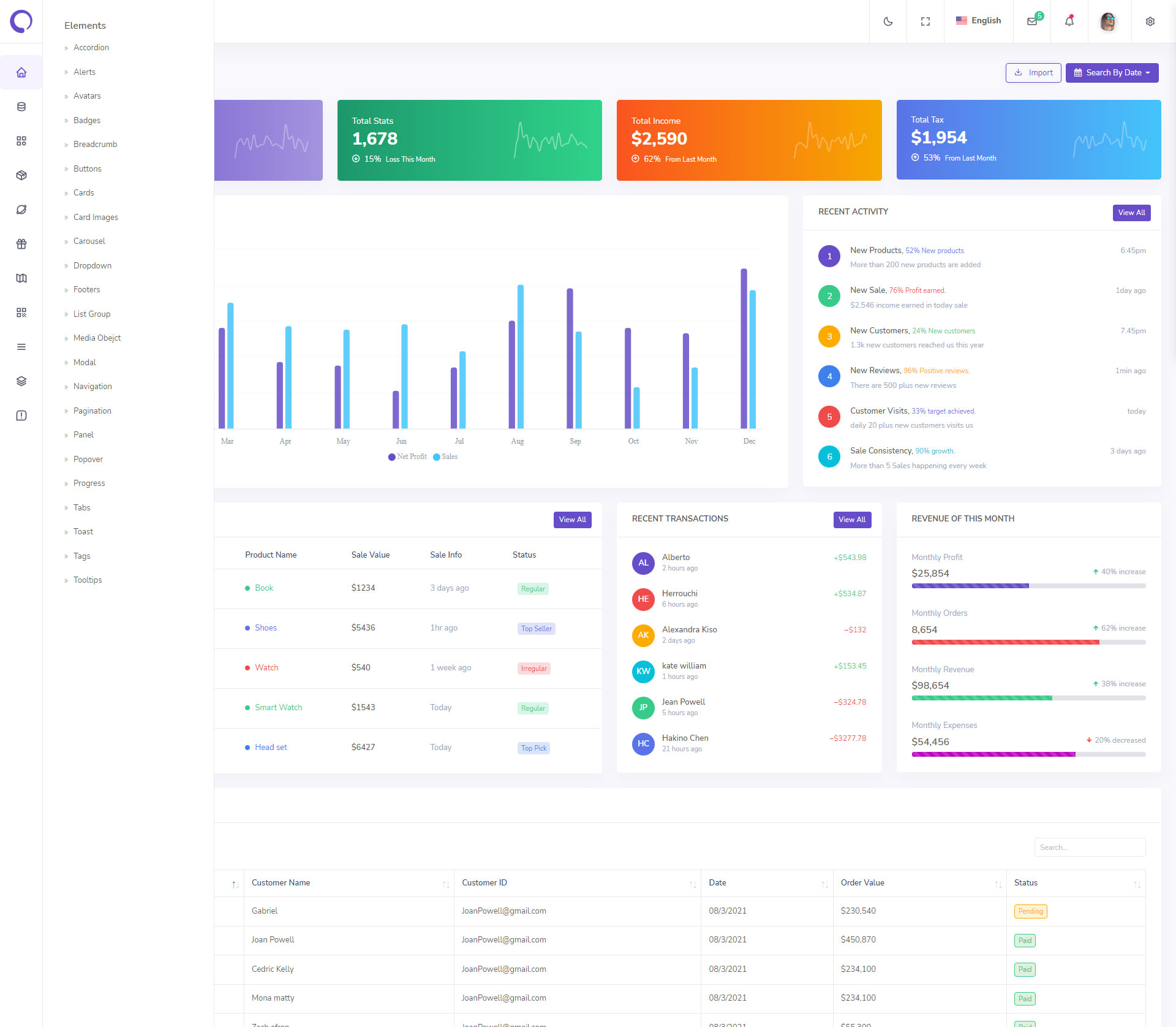Open settings gear in top bar
Image resolution: width=1176 pixels, height=1027 pixels.
1150,21
